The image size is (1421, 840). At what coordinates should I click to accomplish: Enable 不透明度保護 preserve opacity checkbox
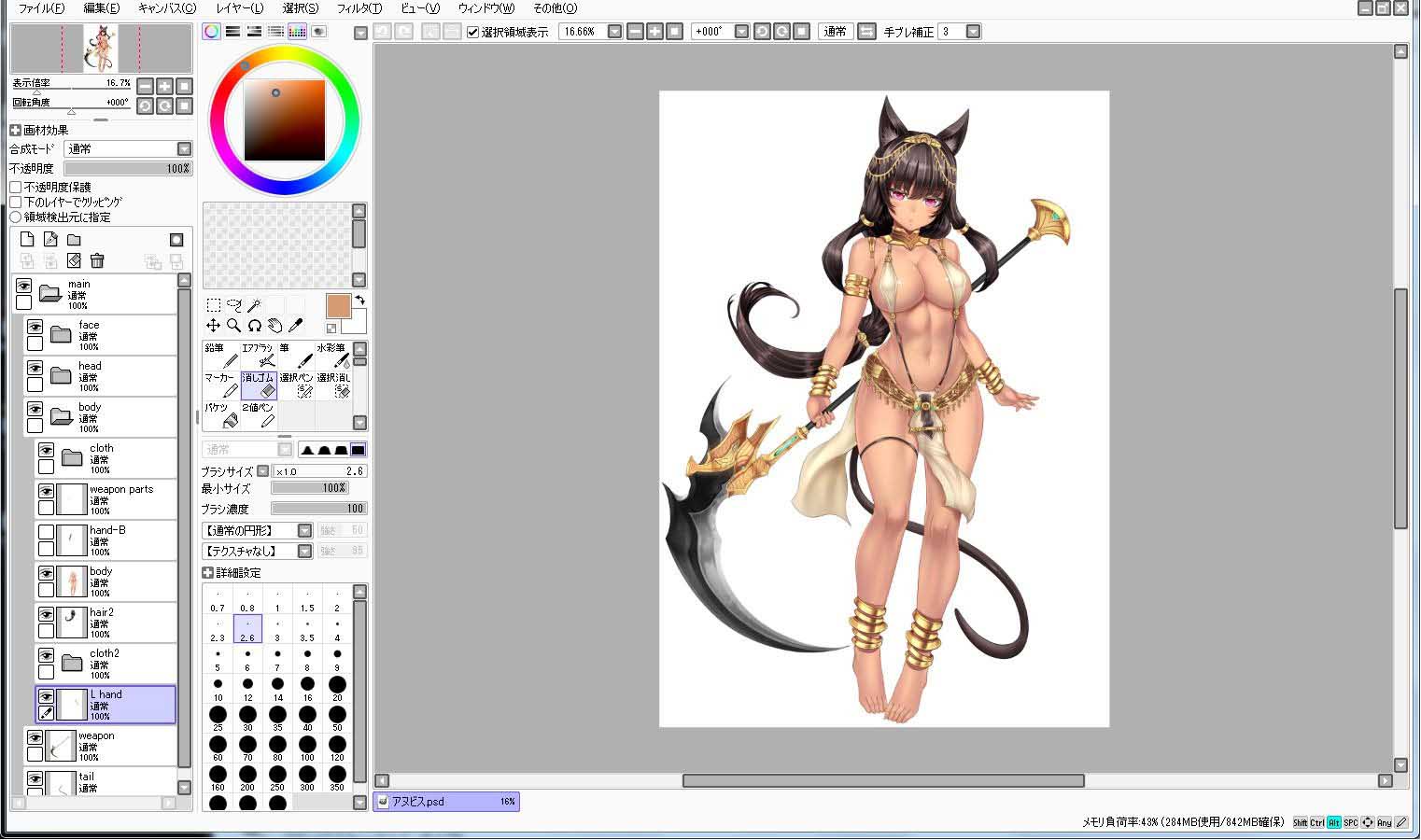click(15, 187)
